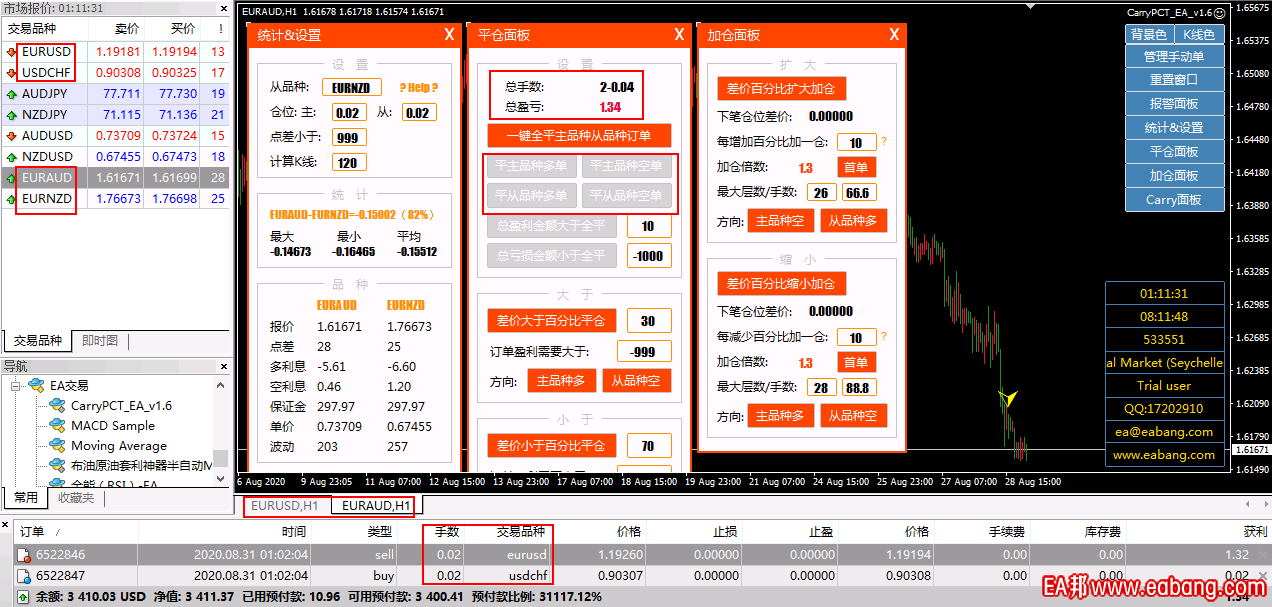Switch to the EURUSD,H1 chart tab
1272x607 pixels.
click(285, 506)
